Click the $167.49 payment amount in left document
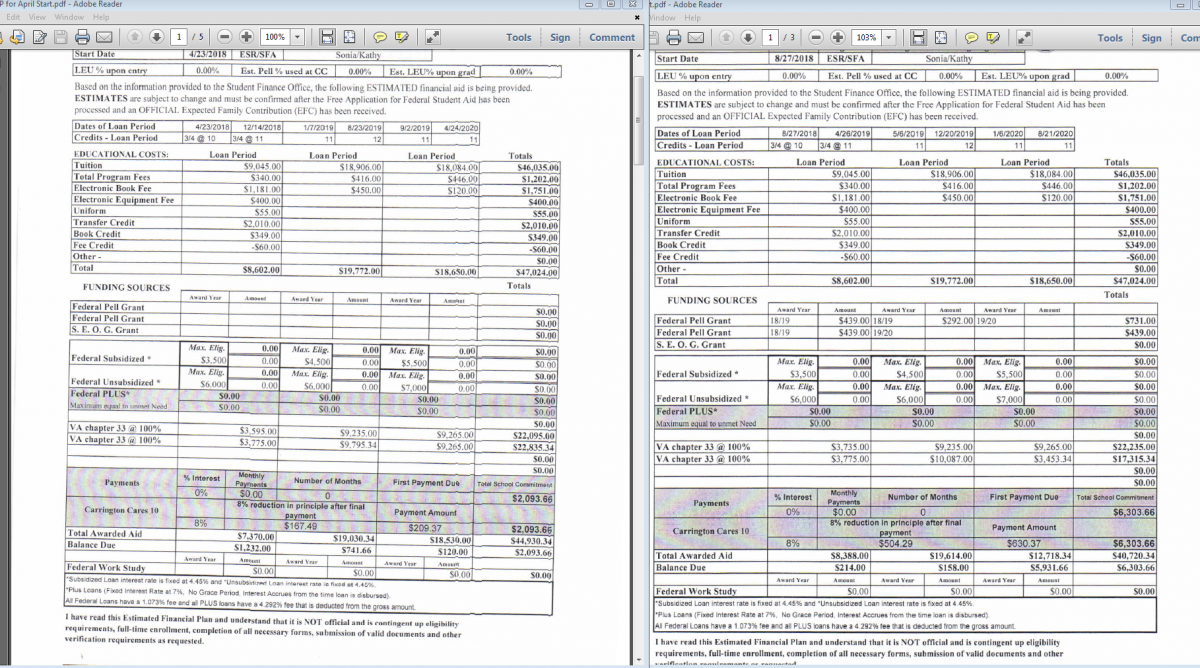This screenshot has width=1200, height=668. pyautogui.click(x=300, y=526)
